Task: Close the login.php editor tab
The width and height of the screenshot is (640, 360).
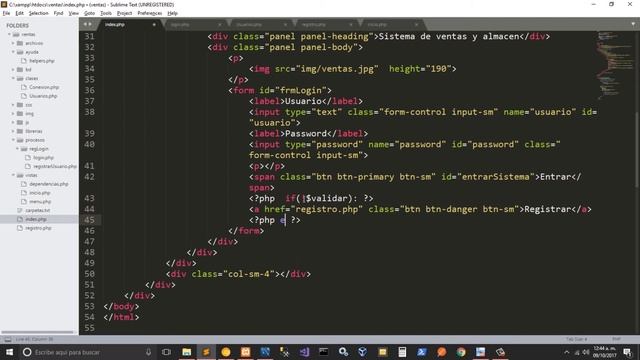Action: 220,24
